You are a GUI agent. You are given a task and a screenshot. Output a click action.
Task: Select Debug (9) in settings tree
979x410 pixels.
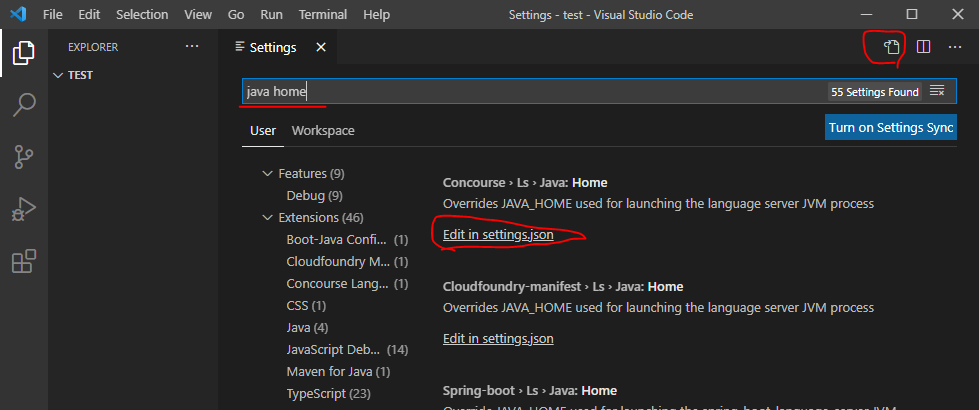click(315, 196)
